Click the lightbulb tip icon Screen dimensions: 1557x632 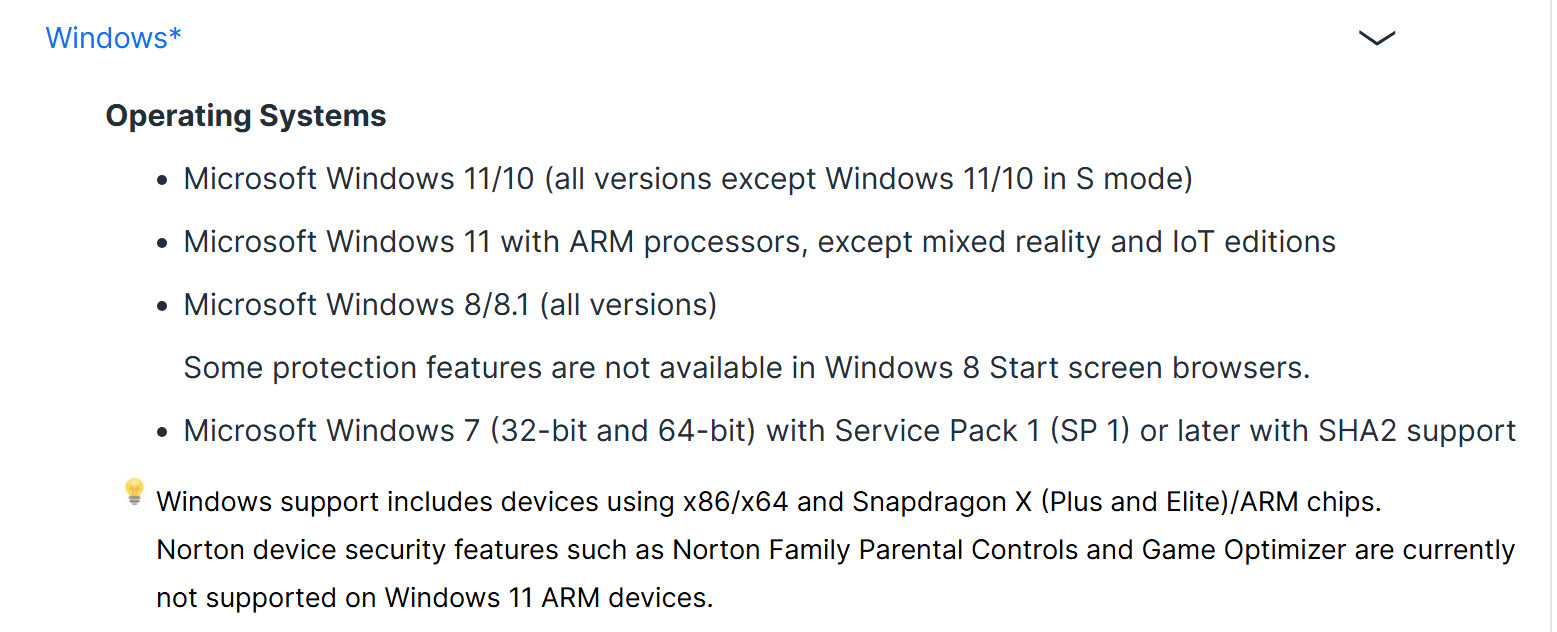134,492
